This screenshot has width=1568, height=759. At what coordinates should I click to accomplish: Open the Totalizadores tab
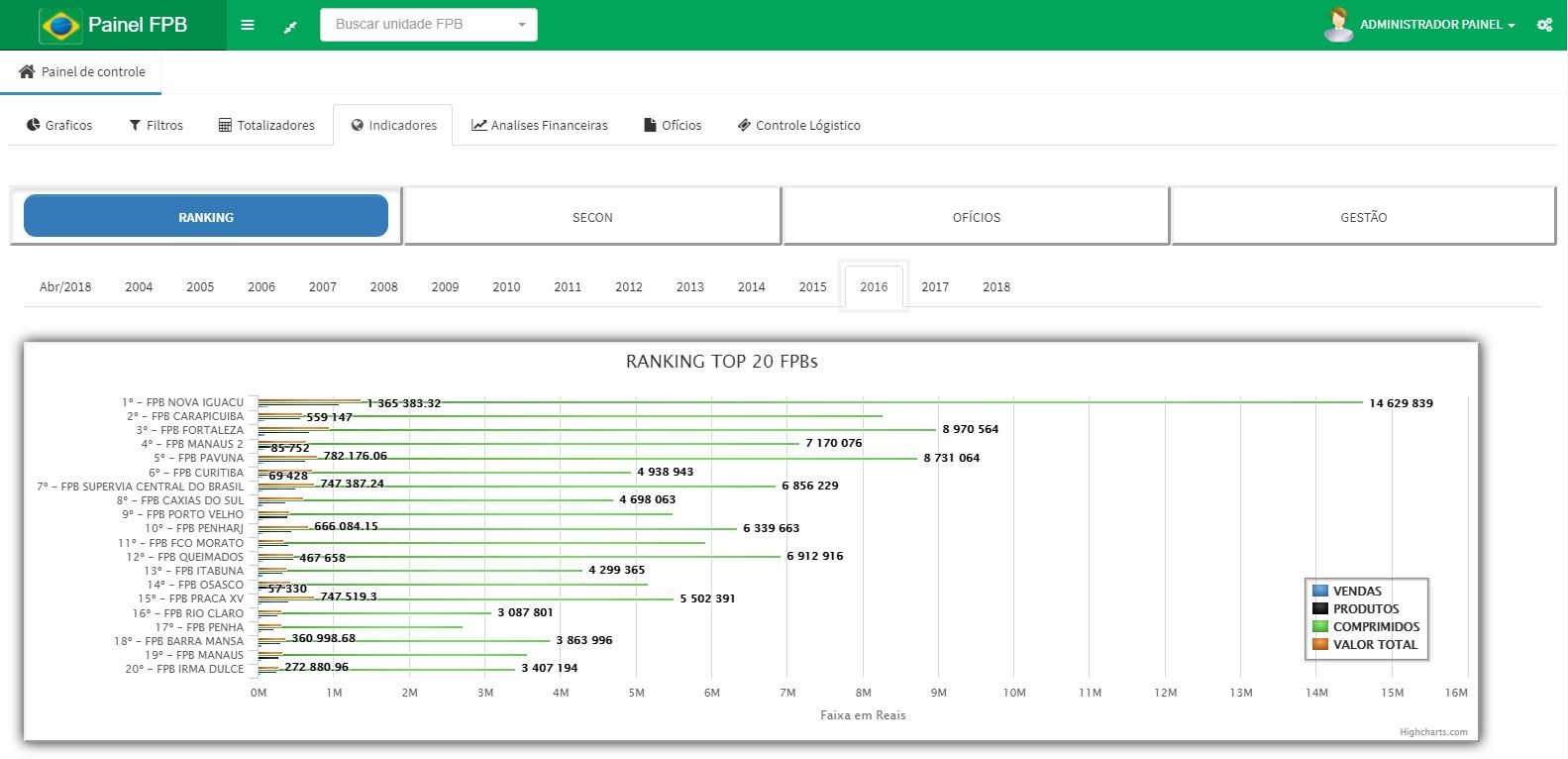(x=266, y=125)
